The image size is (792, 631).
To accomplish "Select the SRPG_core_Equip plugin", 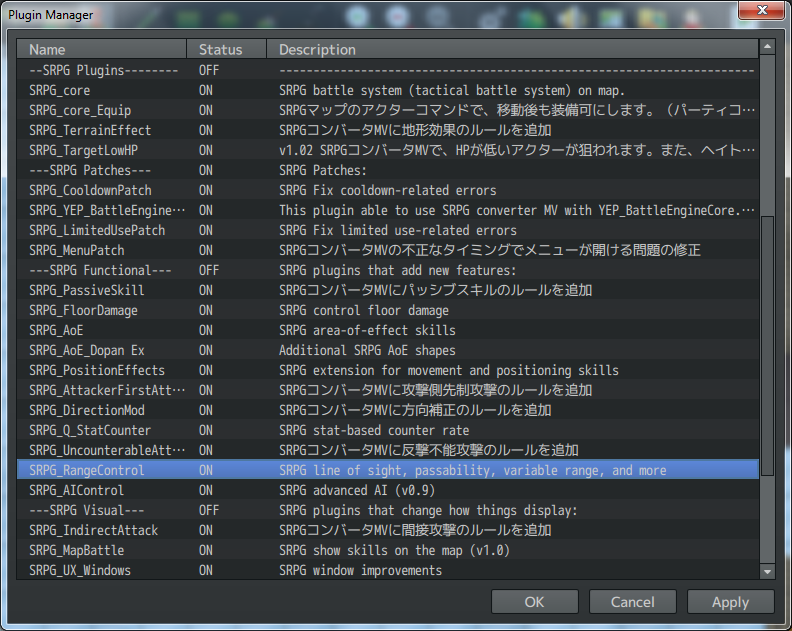I will tap(387, 110).
